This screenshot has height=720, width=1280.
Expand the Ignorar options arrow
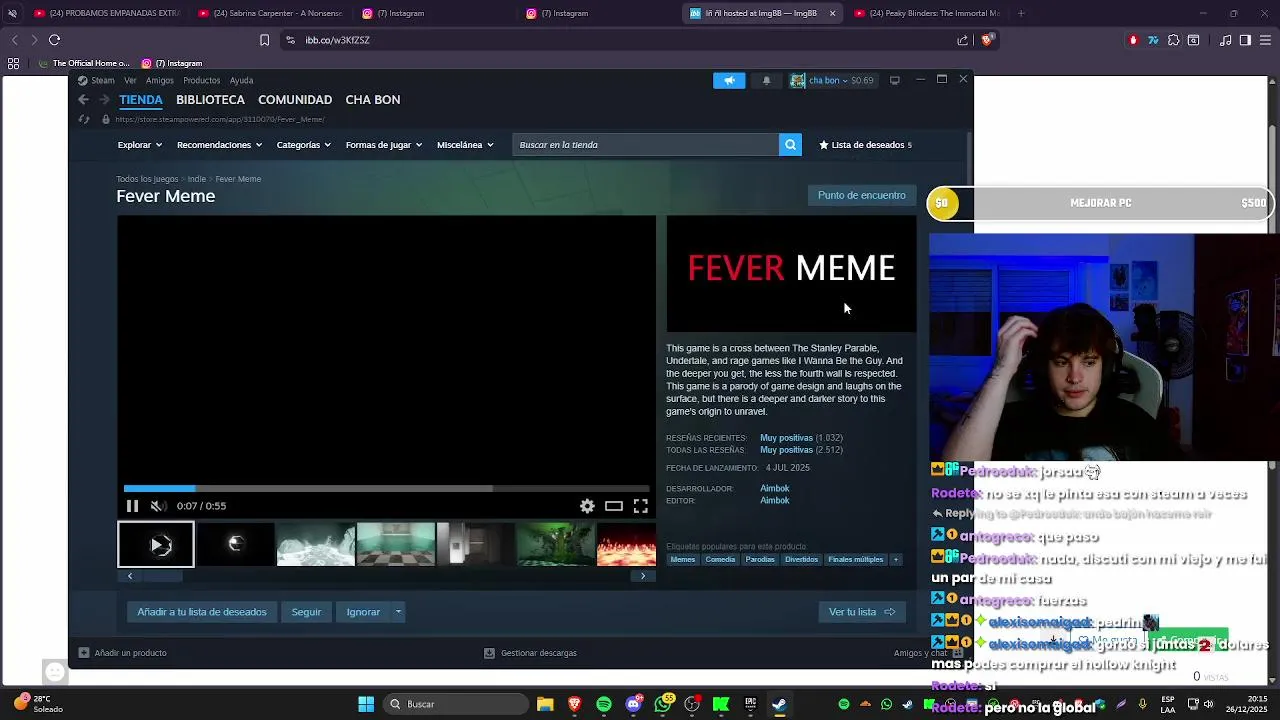[x=398, y=612]
